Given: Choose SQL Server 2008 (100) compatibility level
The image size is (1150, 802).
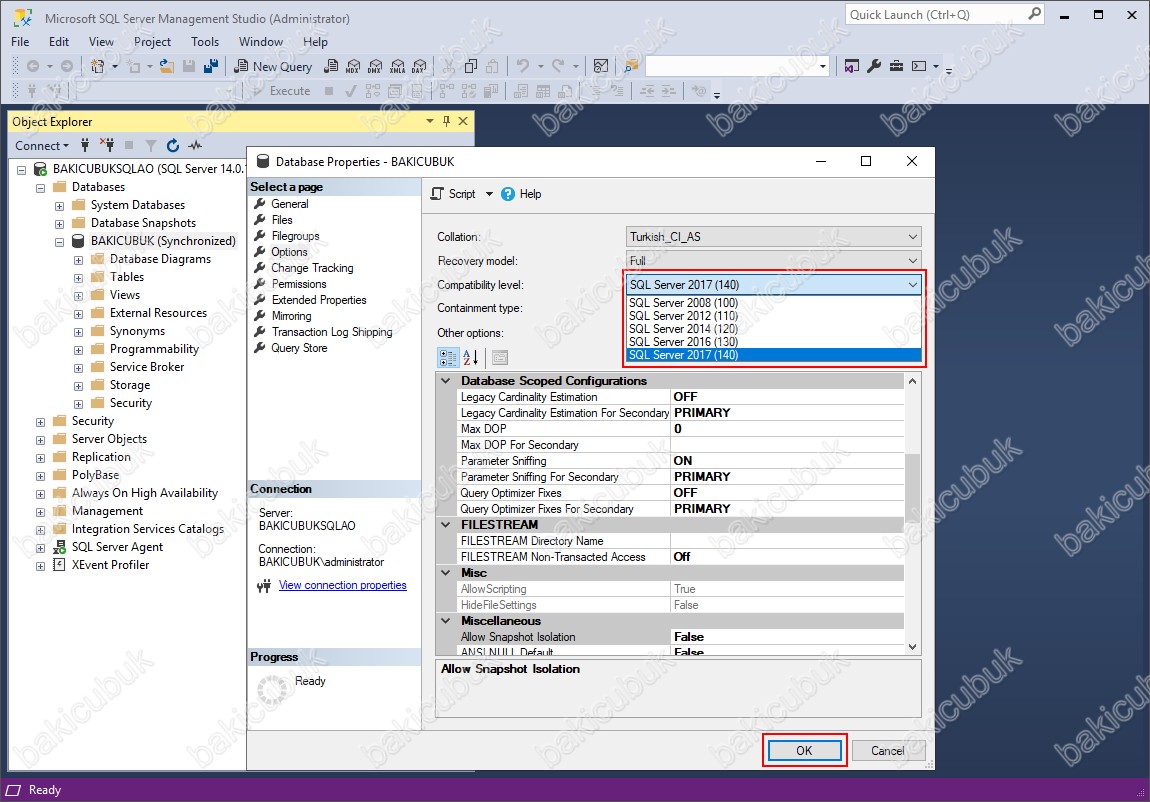Looking at the screenshot, I should [x=774, y=303].
